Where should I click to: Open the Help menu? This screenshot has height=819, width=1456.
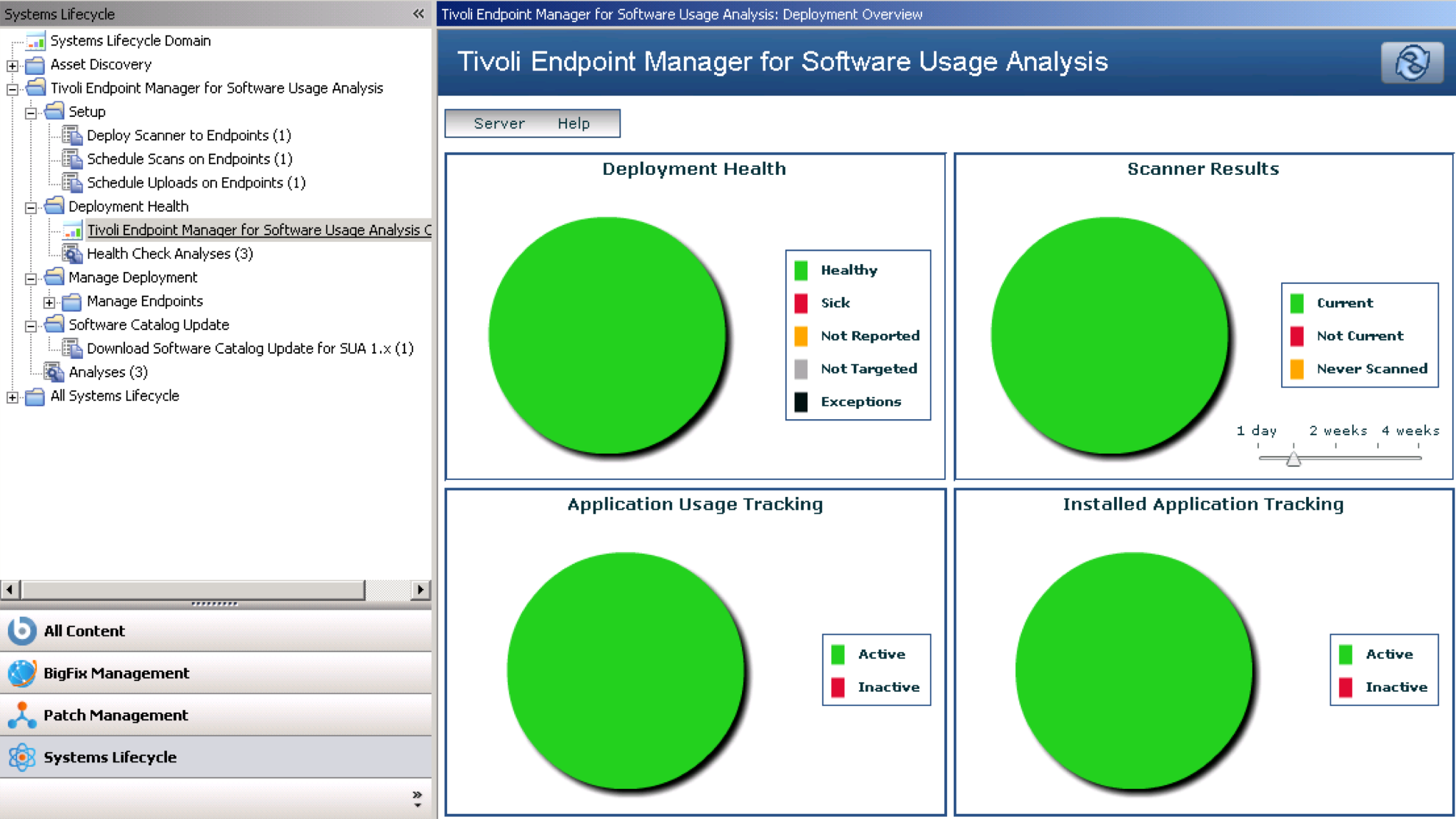coord(574,124)
